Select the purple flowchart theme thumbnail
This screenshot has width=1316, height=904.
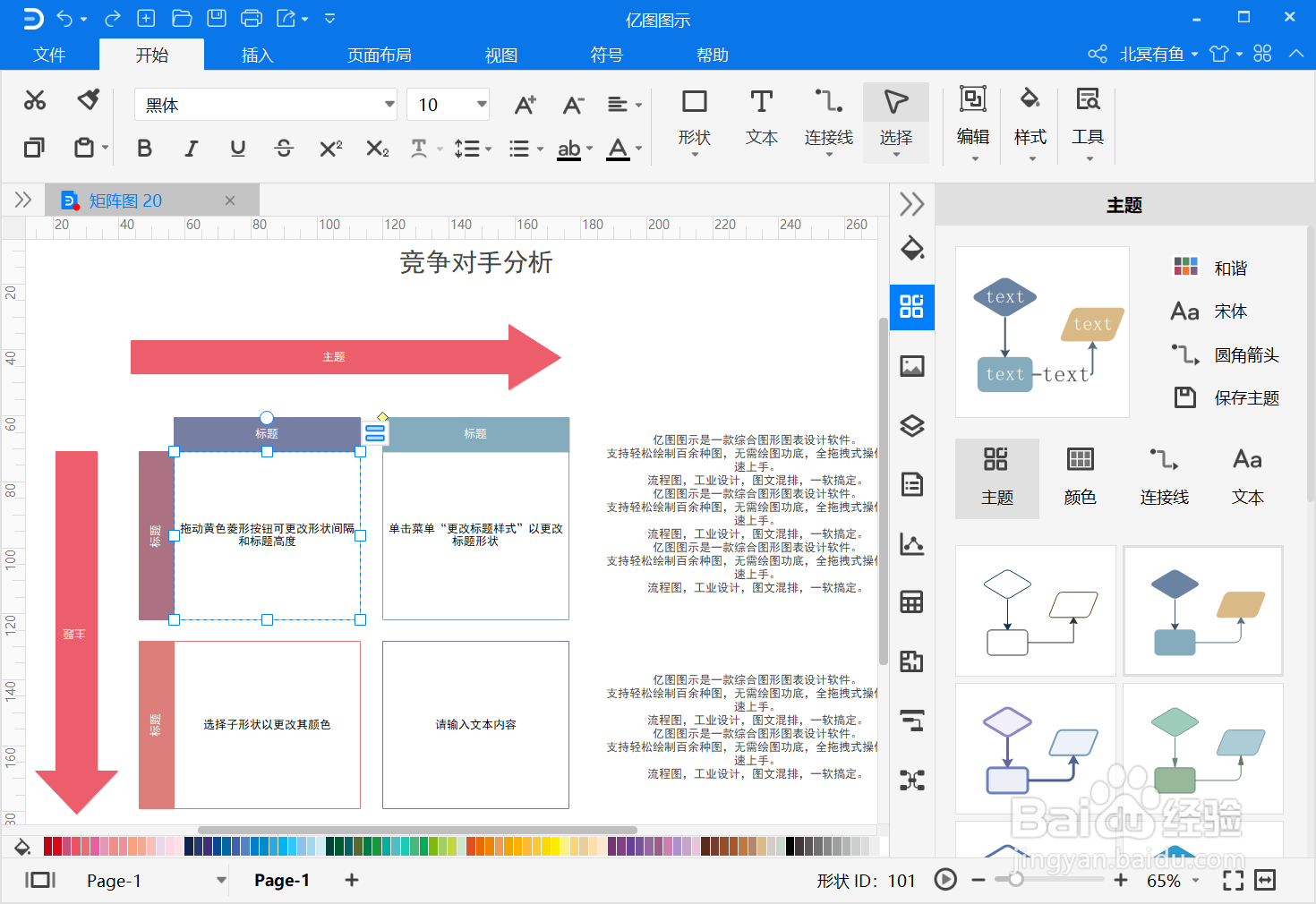pyautogui.click(x=1036, y=749)
